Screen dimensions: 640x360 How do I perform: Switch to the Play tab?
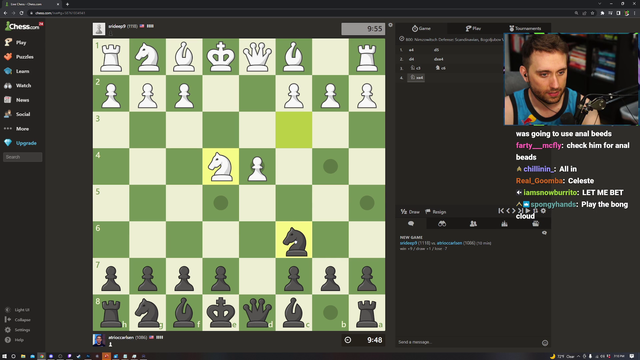(473, 28)
